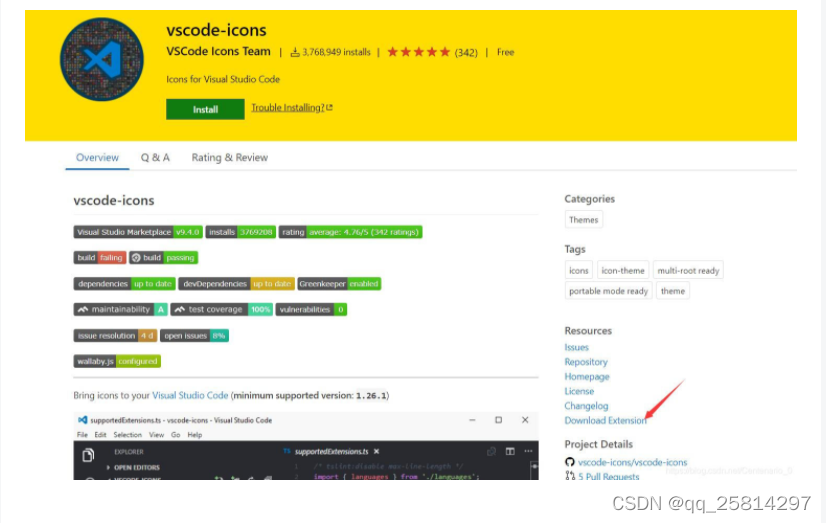Click the install count download icon
Viewport: 826px width, 523px height.
pyautogui.click(x=295, y=52)
